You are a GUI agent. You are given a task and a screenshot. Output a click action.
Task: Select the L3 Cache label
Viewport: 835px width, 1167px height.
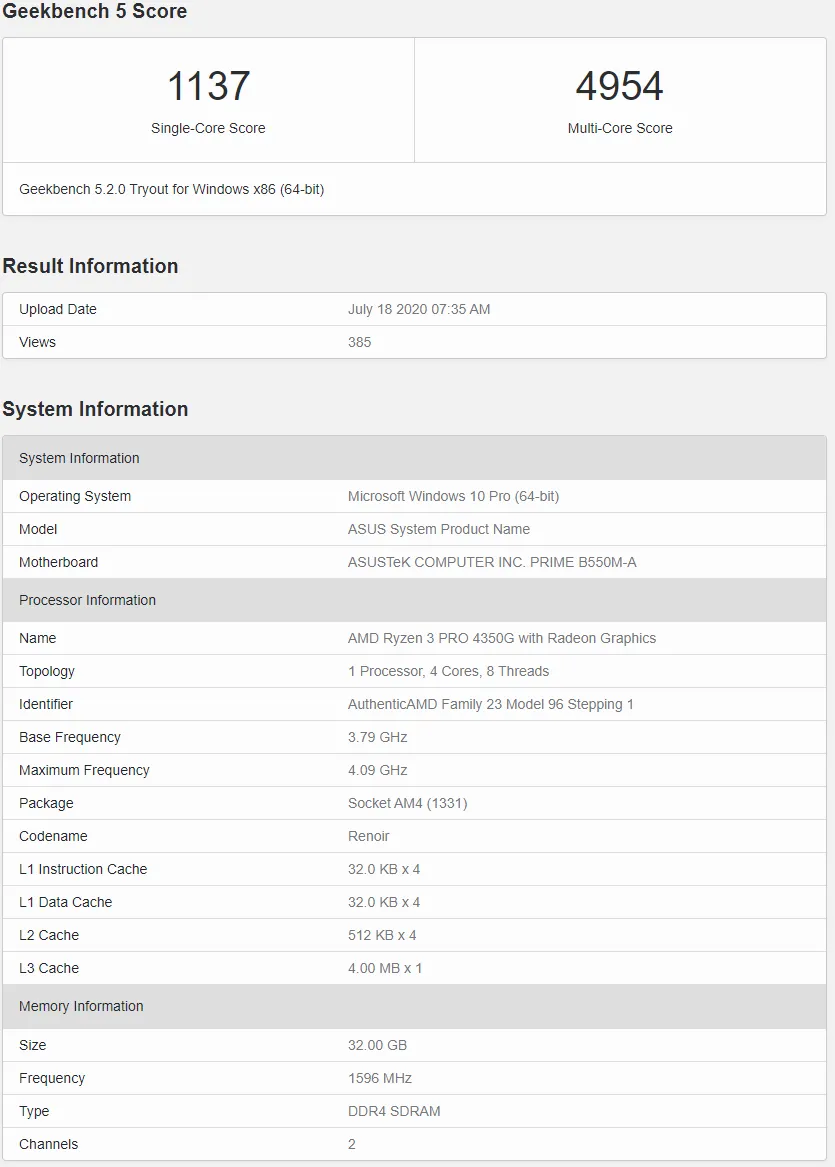[x=49, y=968]
